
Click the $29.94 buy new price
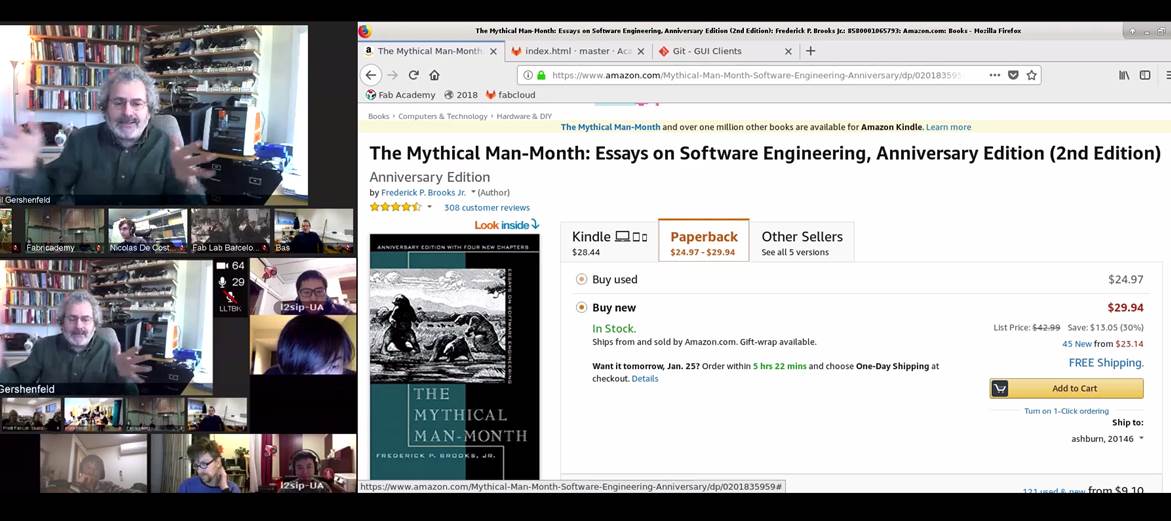click(1125, 308)
